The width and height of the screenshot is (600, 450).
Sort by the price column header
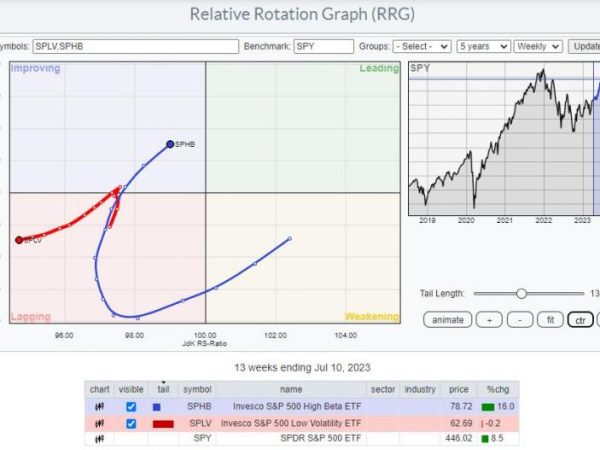tap(459, 390)
